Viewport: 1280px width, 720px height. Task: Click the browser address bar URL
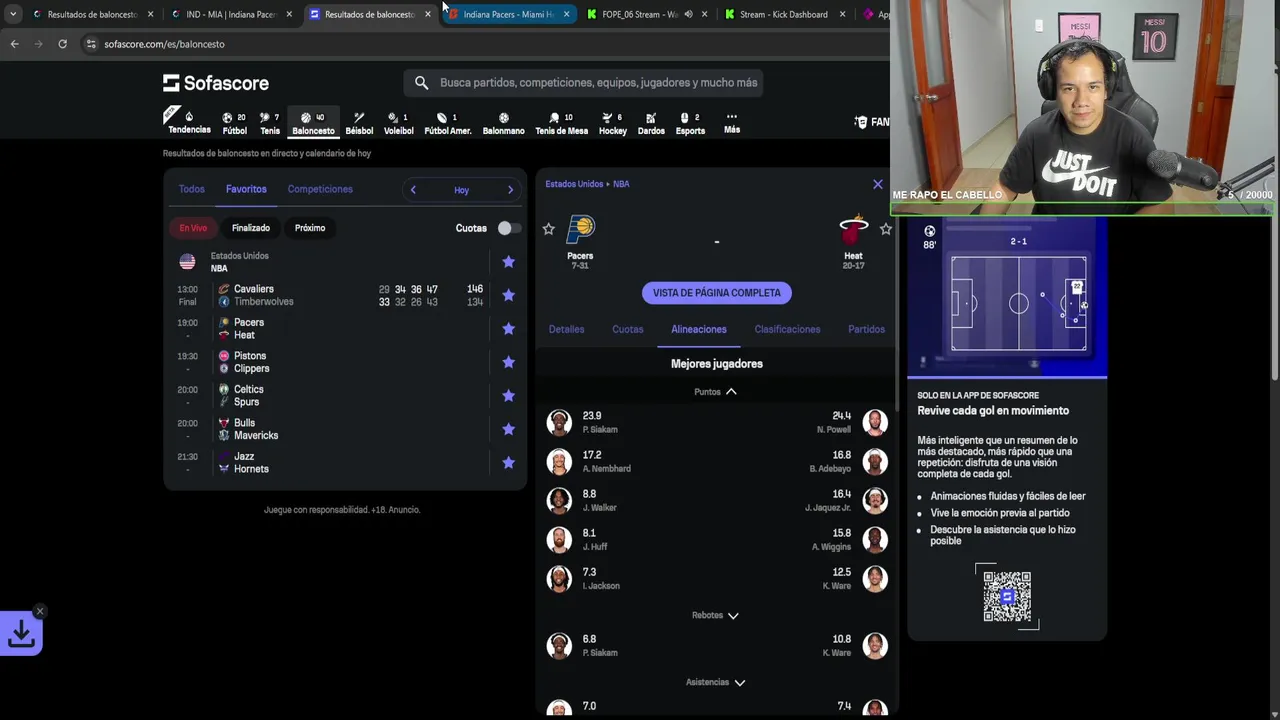click(164, 44)
